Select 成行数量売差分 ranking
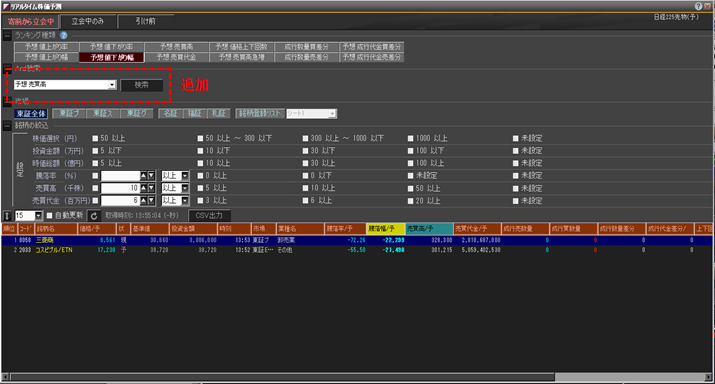Viewport: 715px width, 384px height. point(306,57)
